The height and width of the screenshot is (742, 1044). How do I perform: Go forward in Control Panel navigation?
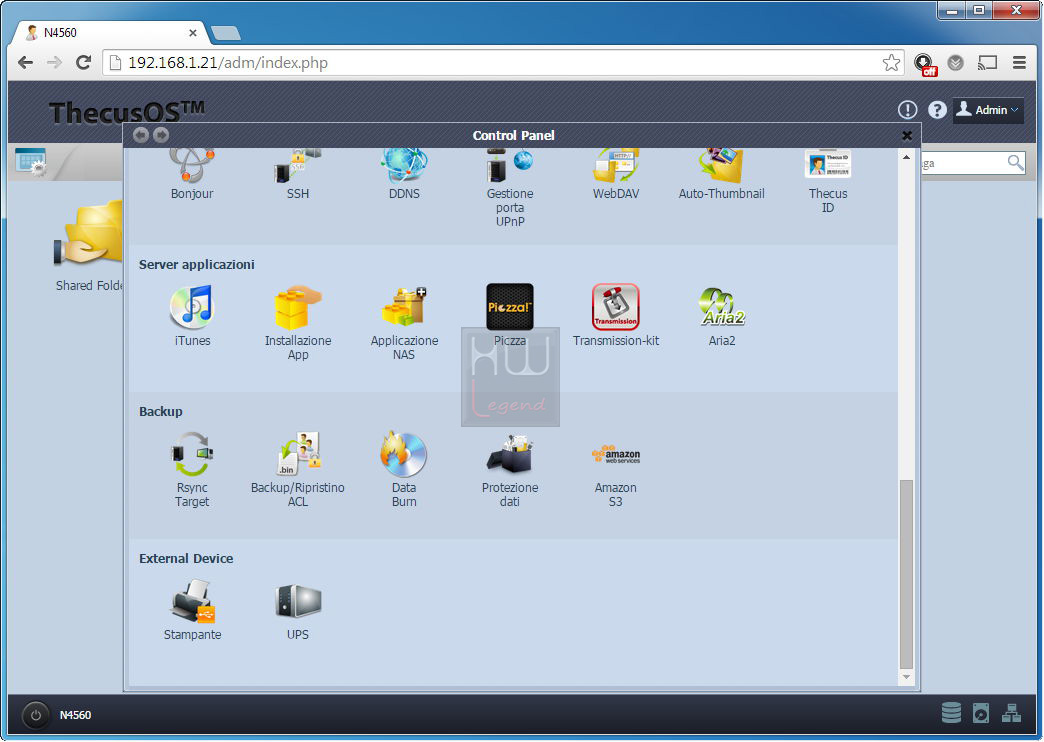[161, 135]
